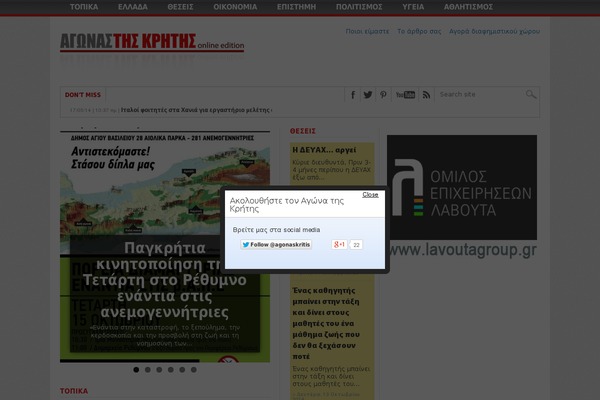Click the ΘΕΣΕΙΣ section heading
Viewport: 600px width, 400px height.
[x=303, y=131]
